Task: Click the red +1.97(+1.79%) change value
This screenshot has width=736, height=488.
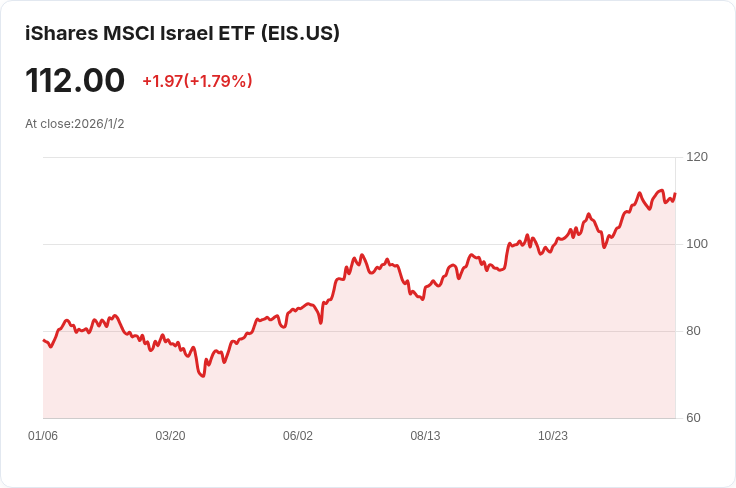Action: (197, 81)
